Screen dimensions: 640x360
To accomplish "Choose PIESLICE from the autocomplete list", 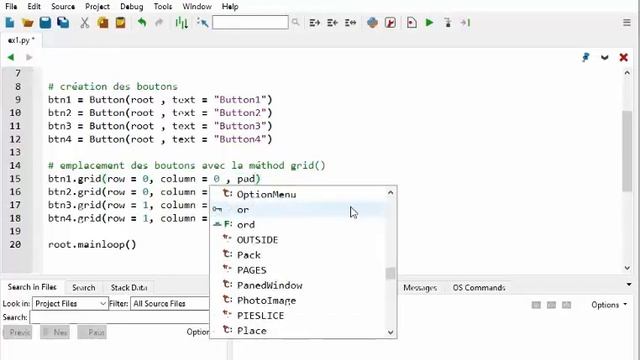I will click(298, 315).
